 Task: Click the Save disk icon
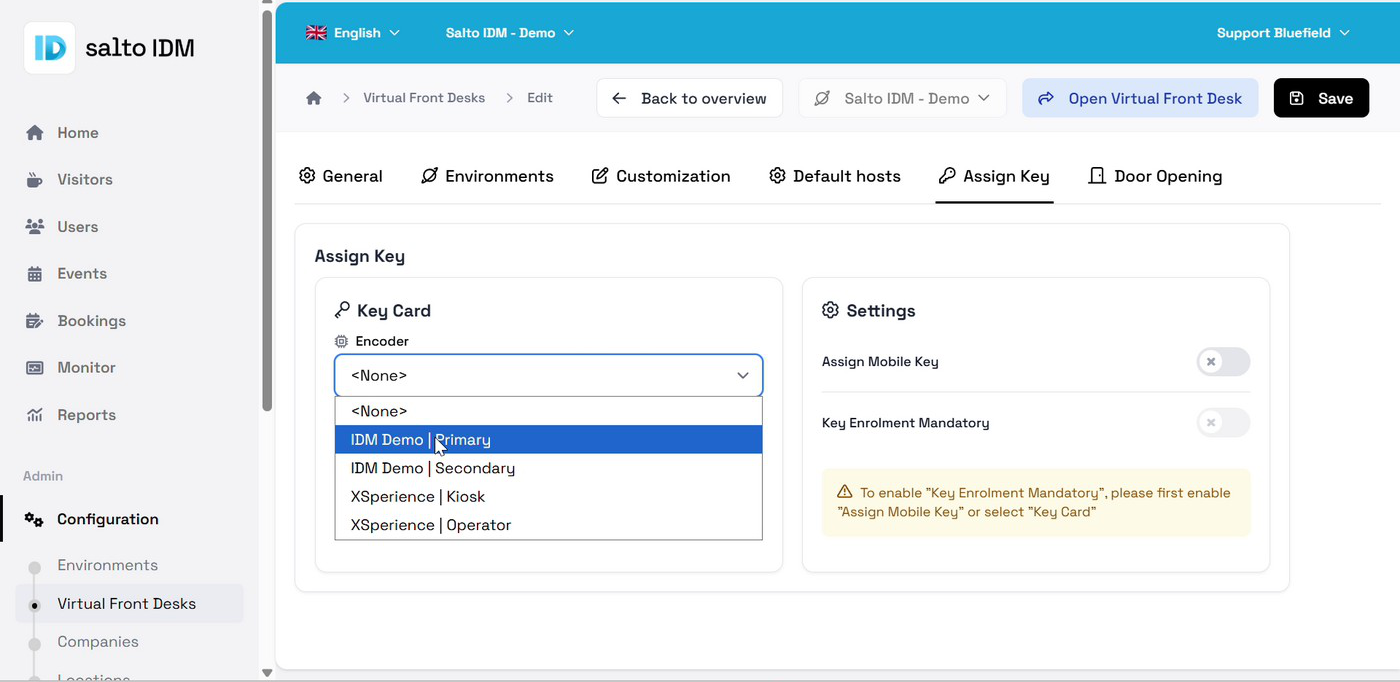pyautogui.click(x=1297, y=98)
